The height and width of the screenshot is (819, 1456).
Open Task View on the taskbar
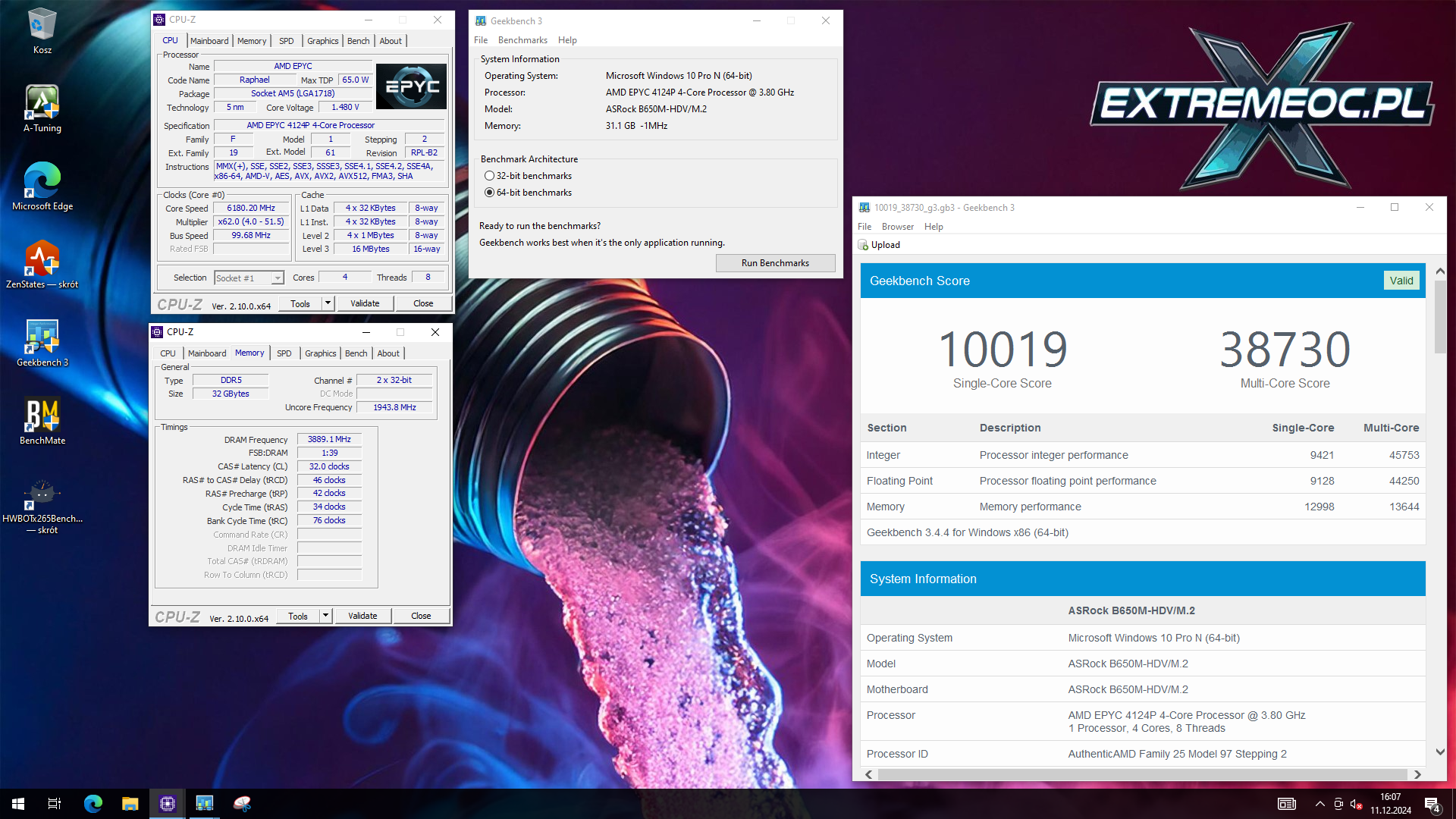click(x=55, y=804)
